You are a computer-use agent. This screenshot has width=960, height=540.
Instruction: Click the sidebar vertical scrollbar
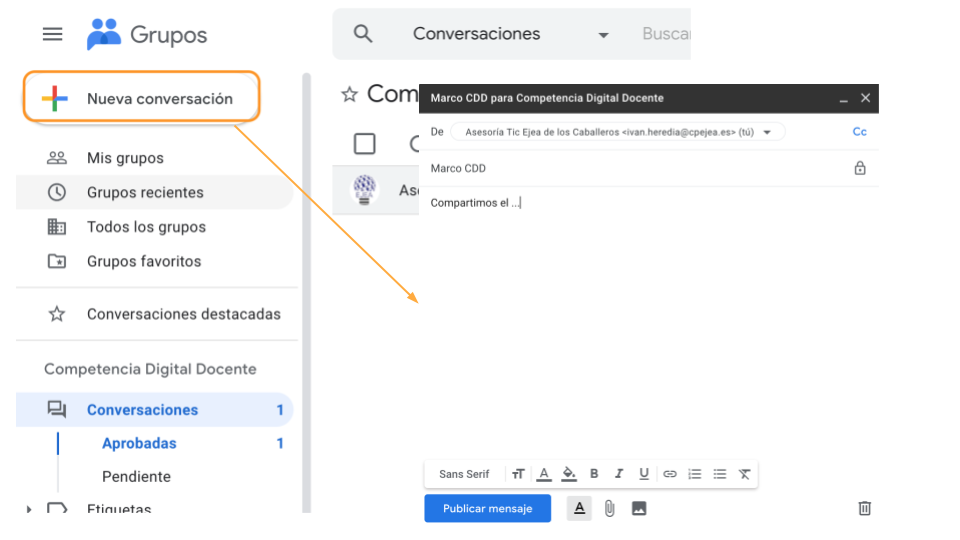[x=307, y=293]
